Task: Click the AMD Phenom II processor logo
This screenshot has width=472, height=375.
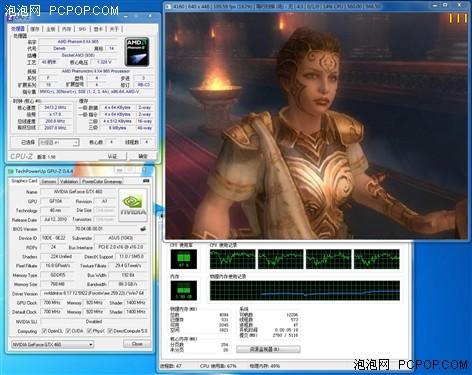Action: (x=137, y=51)
